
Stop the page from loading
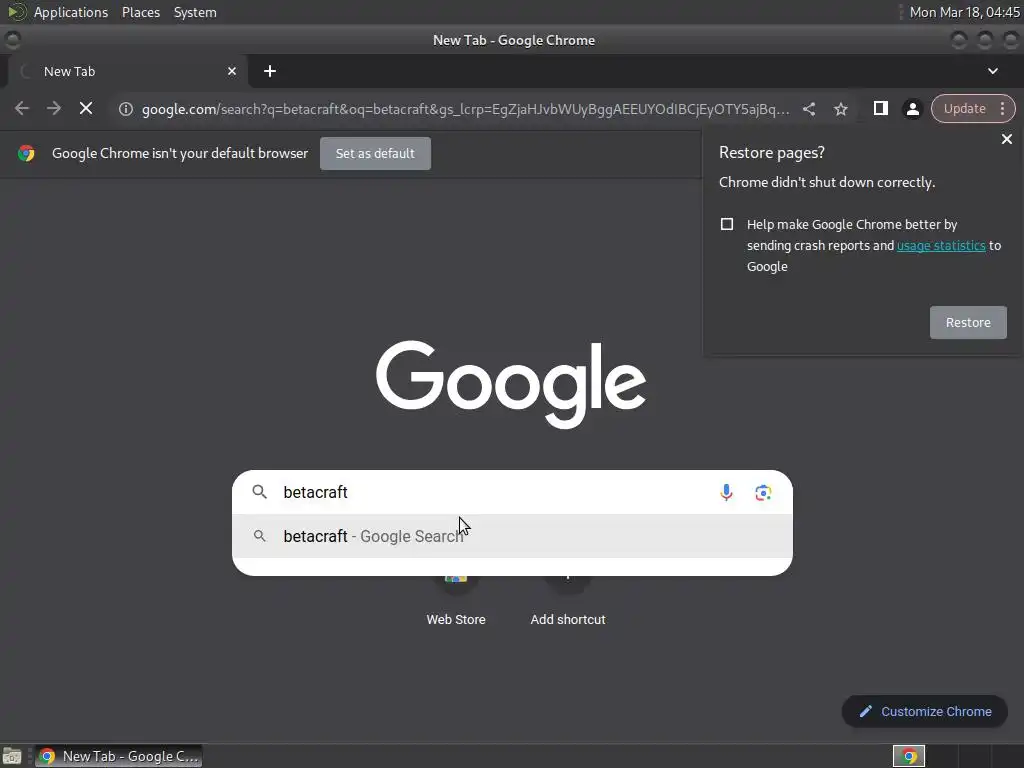86,108
